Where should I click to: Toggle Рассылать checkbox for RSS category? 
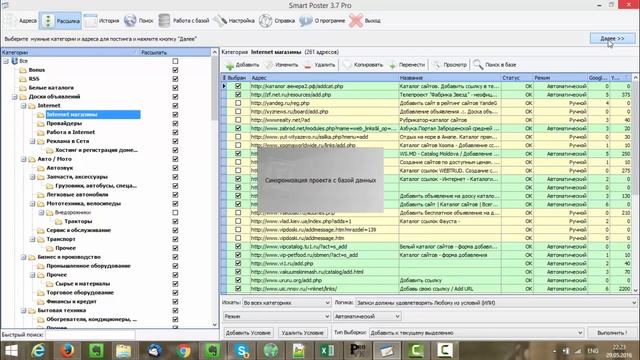pyautogui.click(x=175, y=79)
